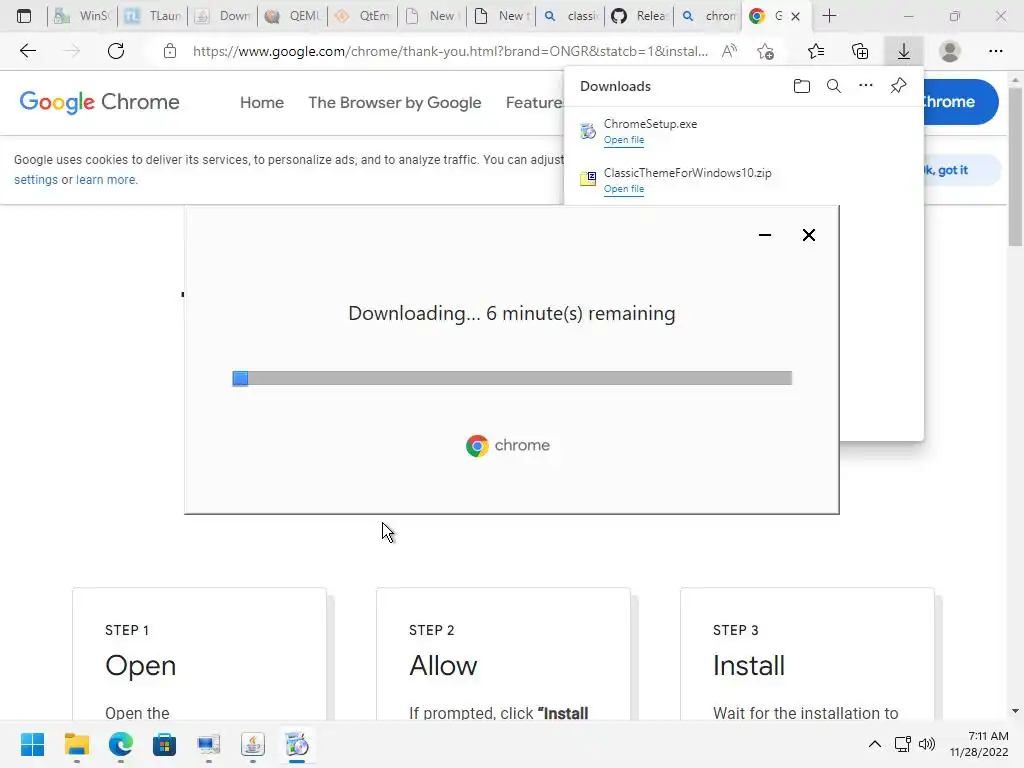The height and width of the screenshot is (768, 1024).
Task: Add this page to favorites star icon
Action: 765,51
